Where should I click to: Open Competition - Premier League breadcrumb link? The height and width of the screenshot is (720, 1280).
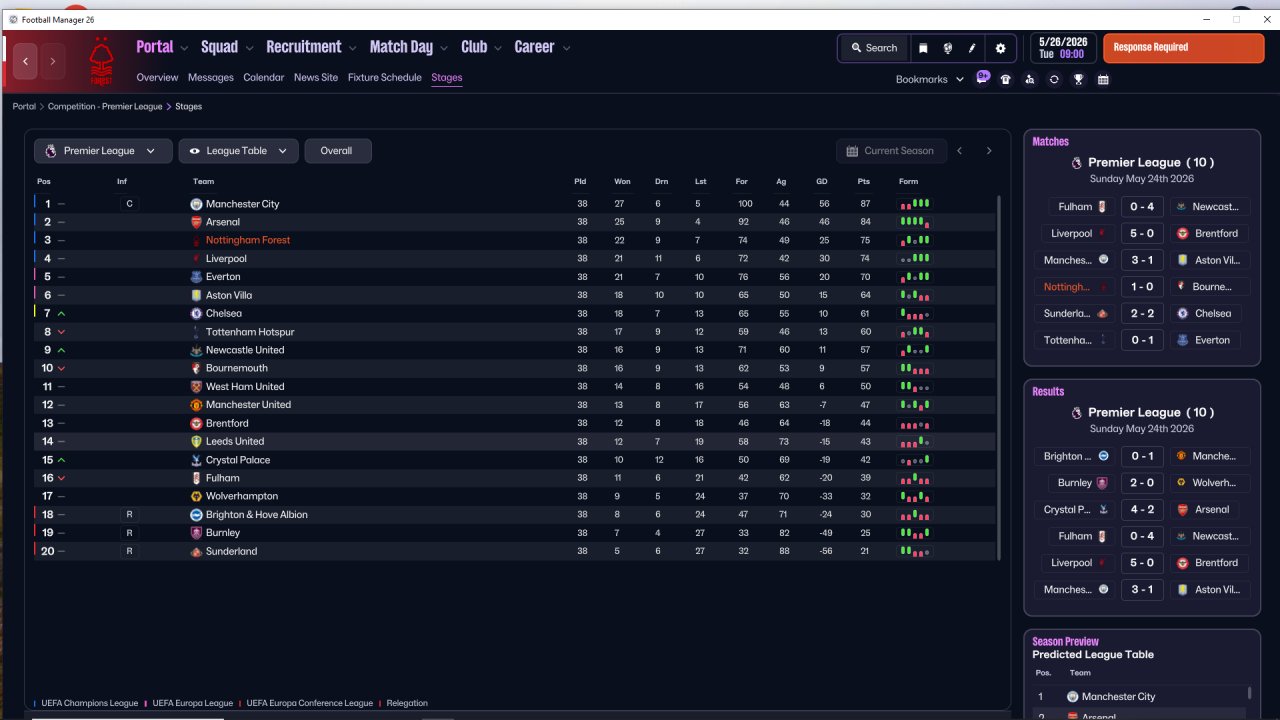[x=105, y=106]
